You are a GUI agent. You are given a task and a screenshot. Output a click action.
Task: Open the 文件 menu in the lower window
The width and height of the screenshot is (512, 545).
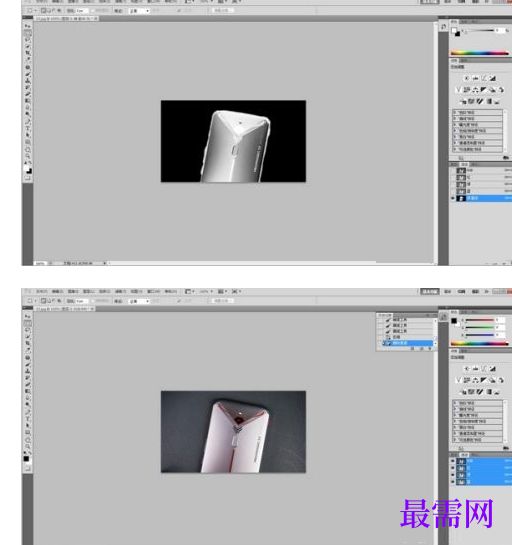point(41,291)
